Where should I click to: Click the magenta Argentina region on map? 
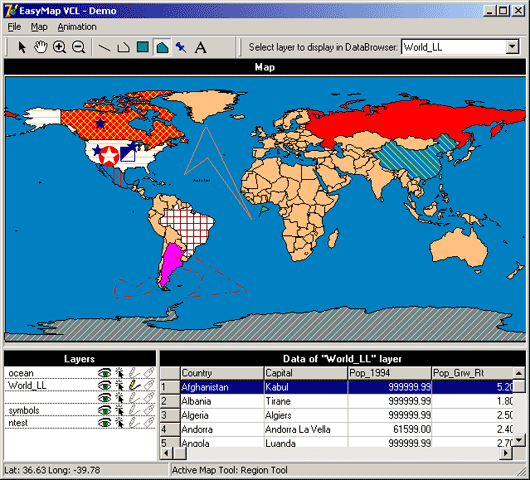tap(172, 260)
